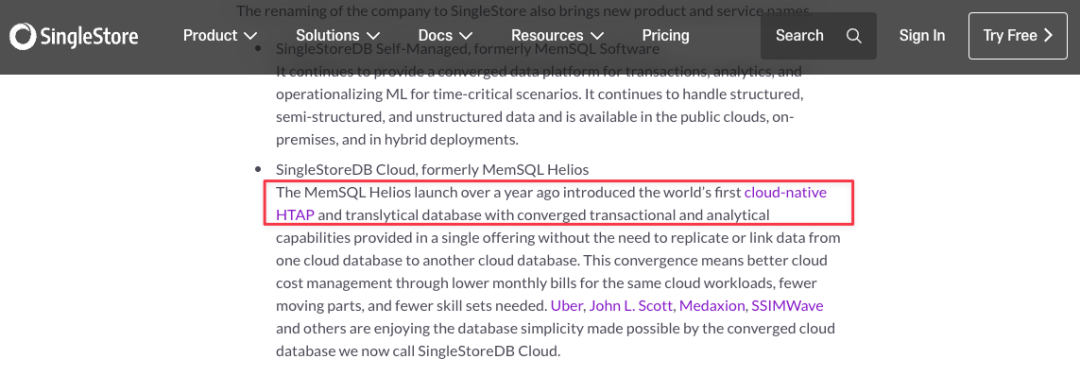The image size is (1080, 376).
Task: Expand the Docs menu
Action: pos(445,35)
